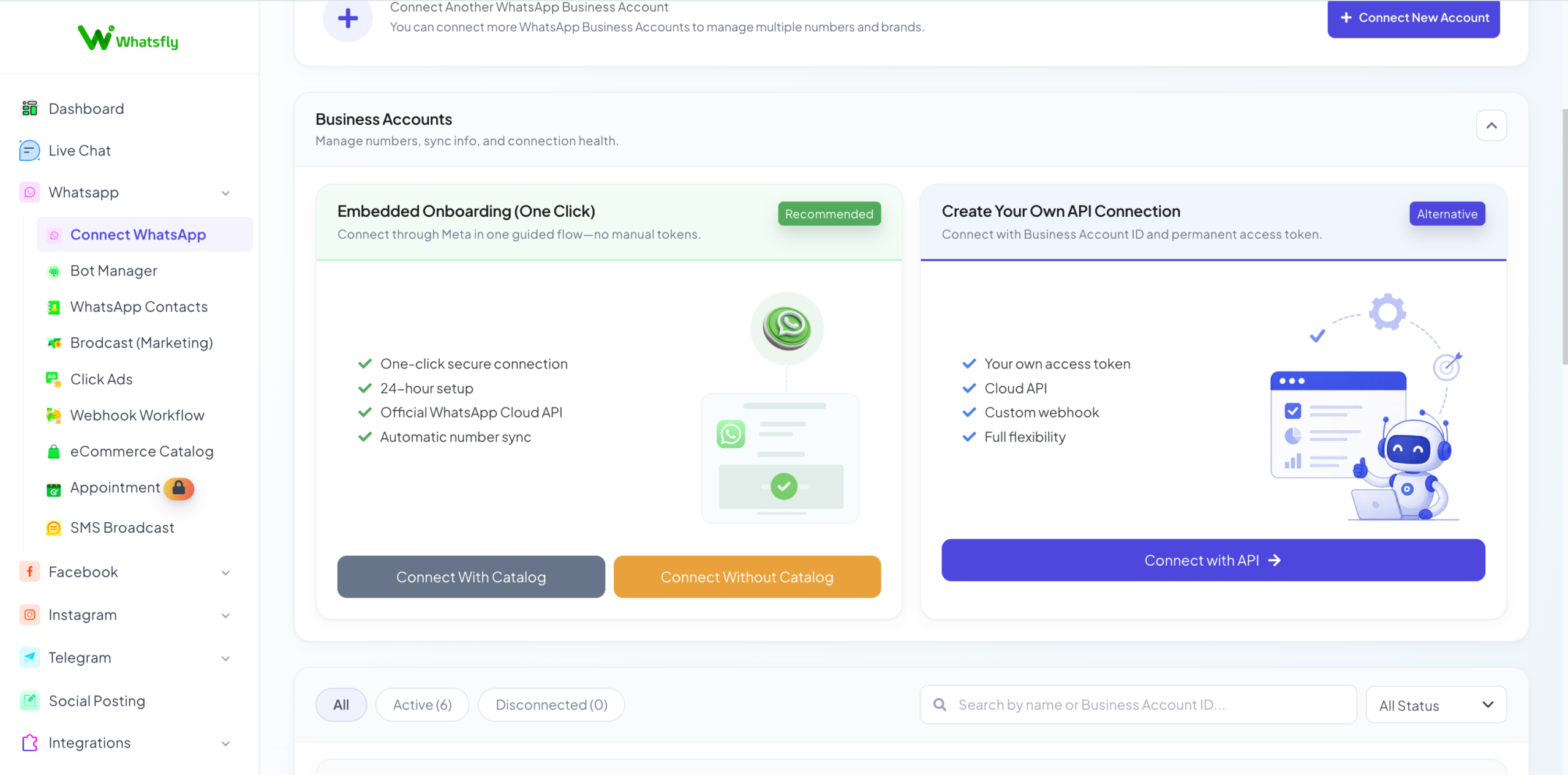Screen dimensions: 1568x775
Task: Select the All filter tab
Action: [341, 705]
